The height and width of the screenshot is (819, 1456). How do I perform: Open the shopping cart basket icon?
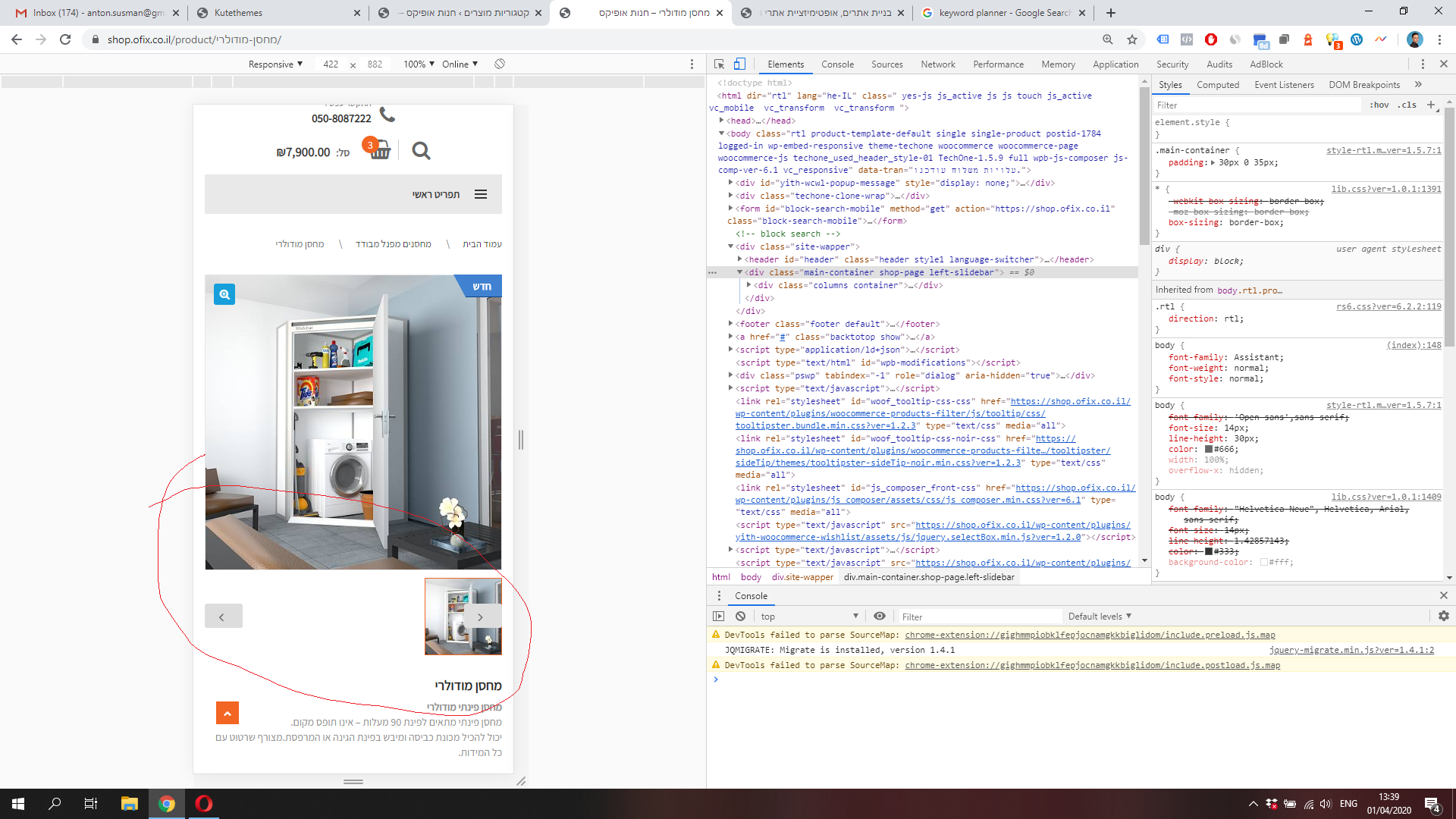380,149
